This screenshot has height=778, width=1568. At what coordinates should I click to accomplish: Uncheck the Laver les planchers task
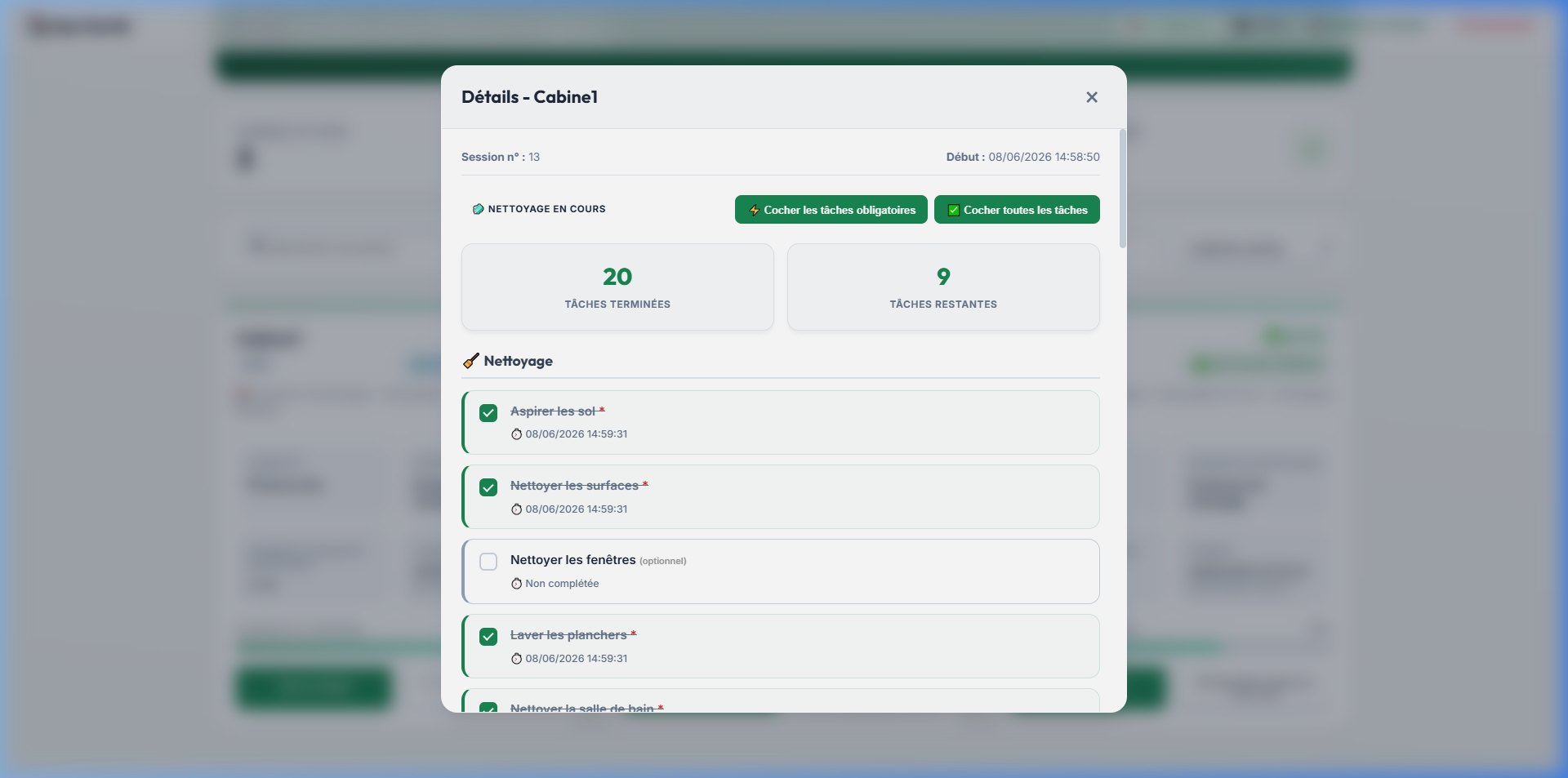[x=488, y=637]
